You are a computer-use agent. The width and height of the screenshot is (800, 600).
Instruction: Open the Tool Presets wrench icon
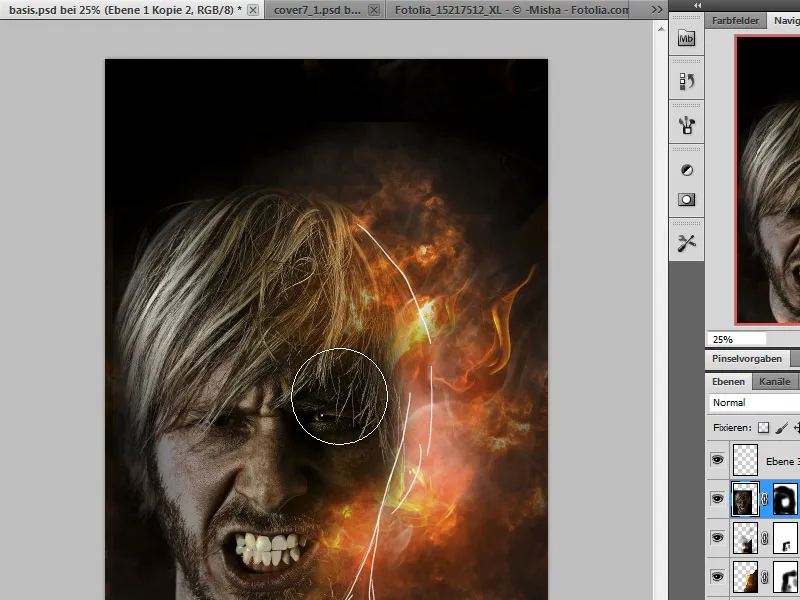tap(686, 243)
